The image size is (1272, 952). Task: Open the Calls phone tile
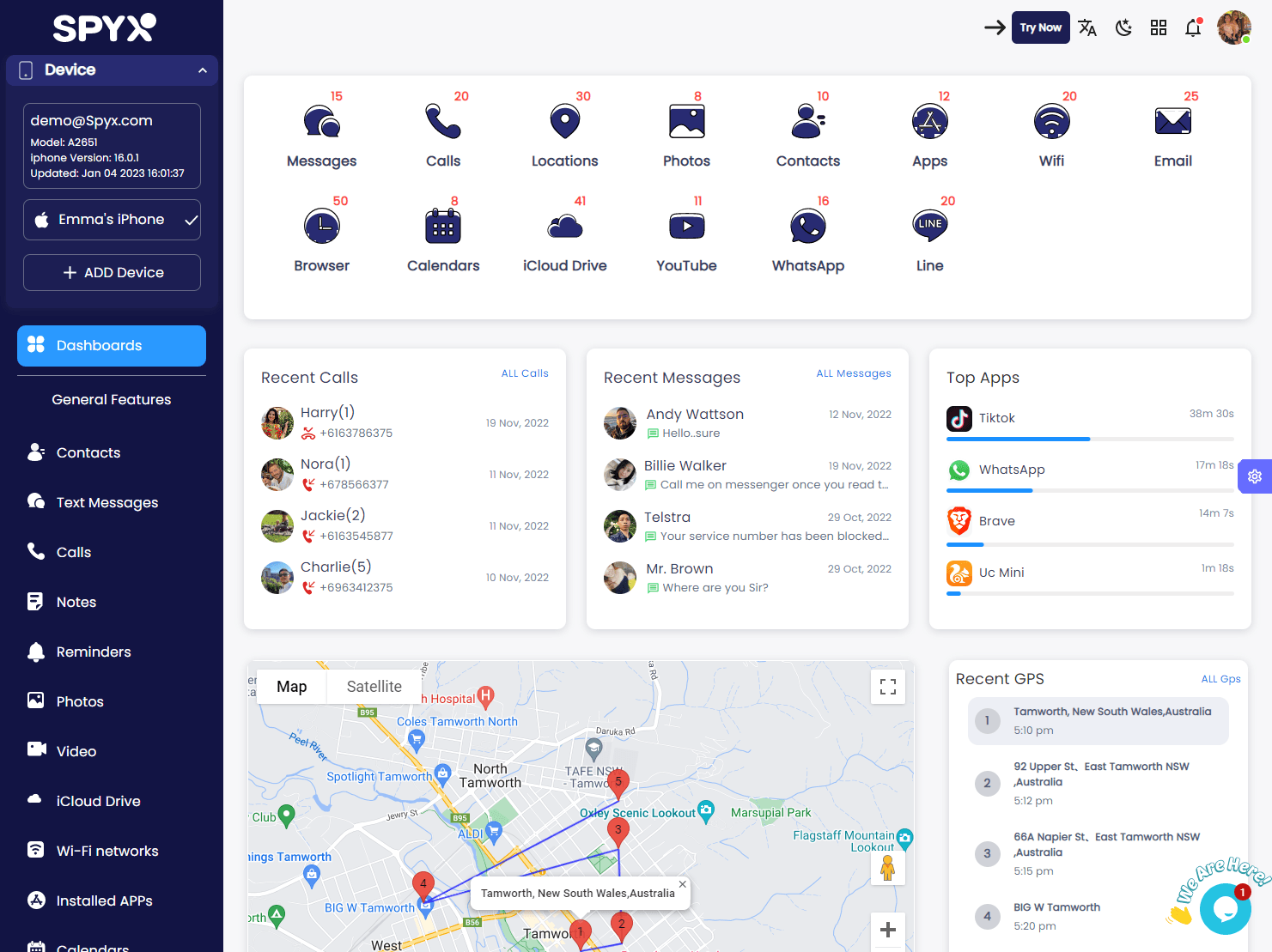[x=443, y=122]
